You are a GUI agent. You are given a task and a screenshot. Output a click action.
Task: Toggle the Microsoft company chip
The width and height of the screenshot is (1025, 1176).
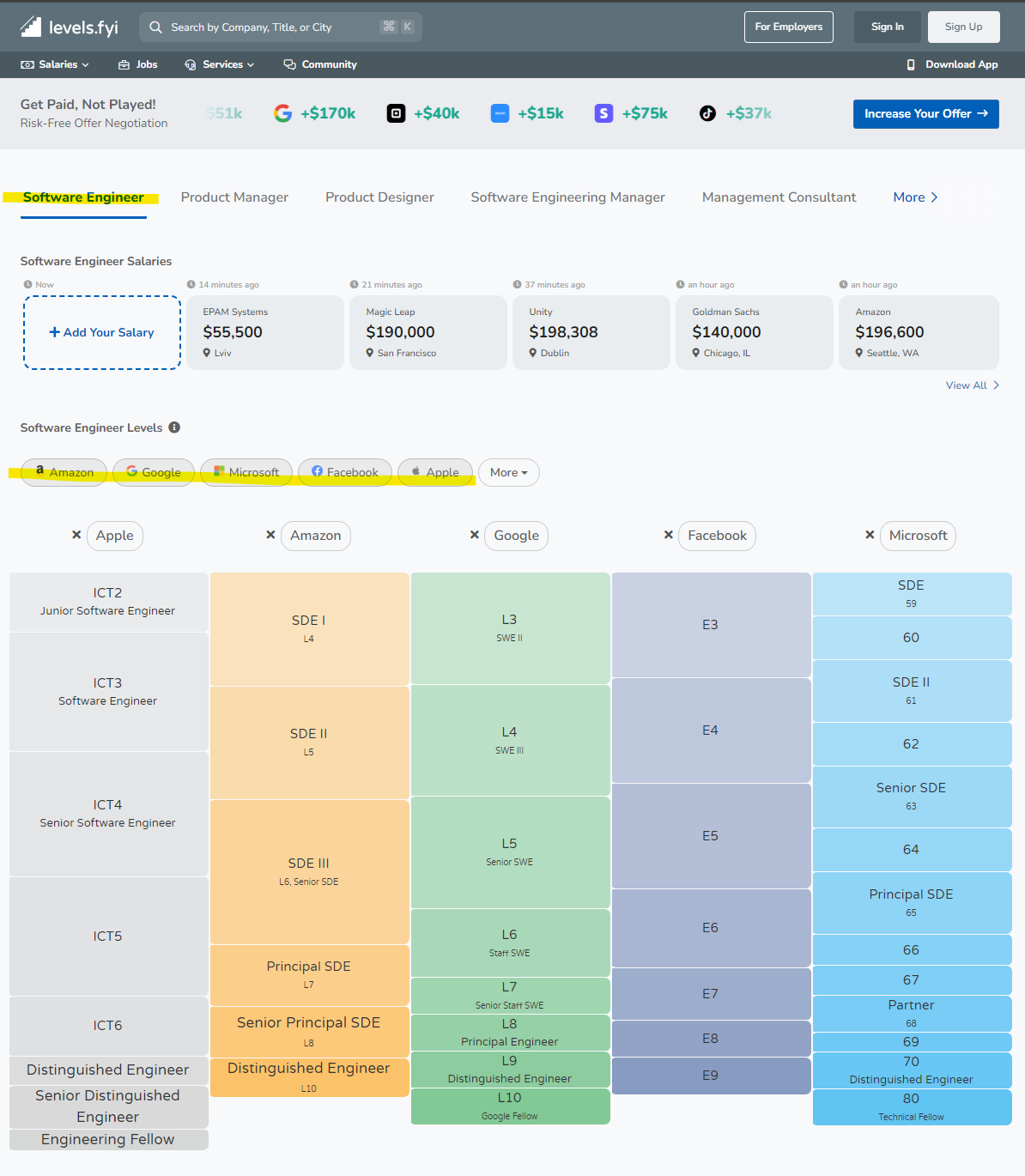(x=246, y=472)
